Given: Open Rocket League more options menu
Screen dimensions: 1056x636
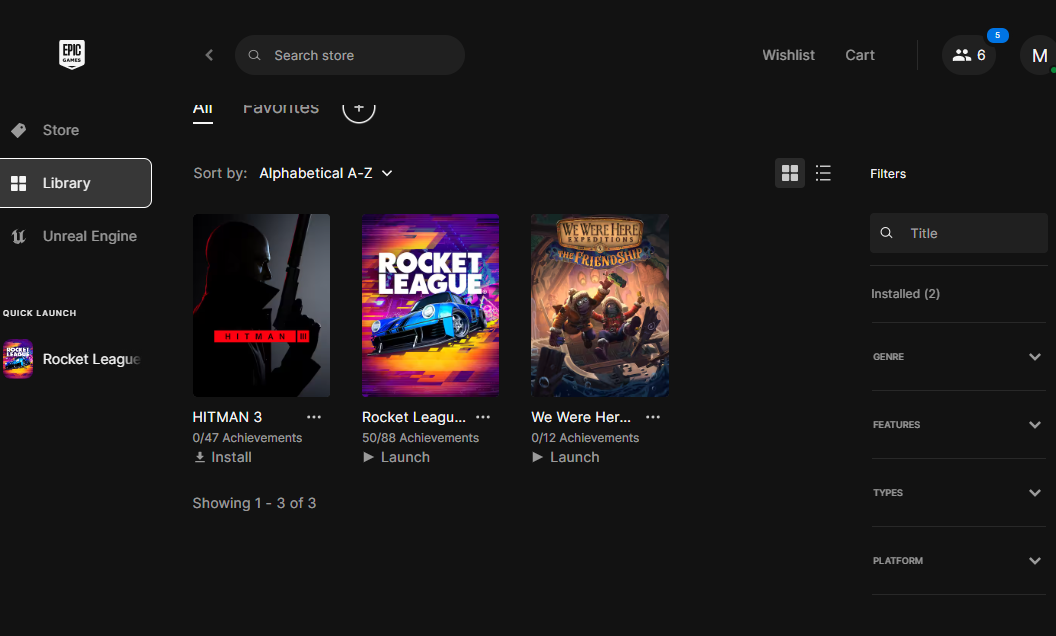Looking at the screenshot, I should [483, 417].
